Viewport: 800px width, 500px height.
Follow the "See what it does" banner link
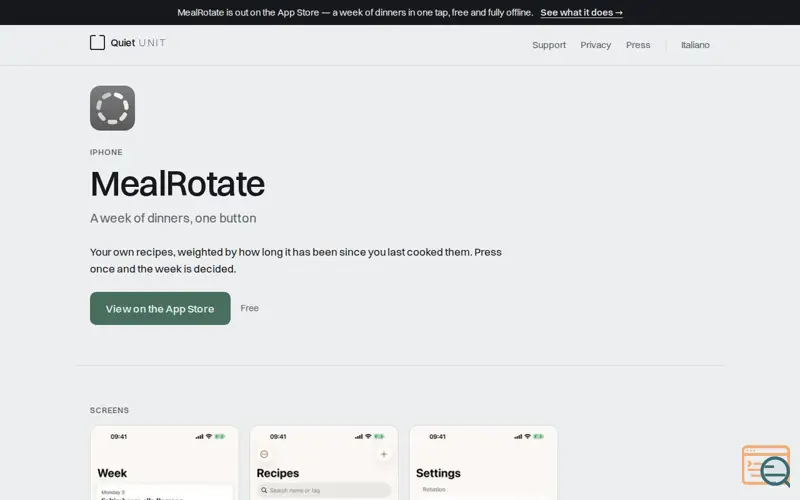tap(581, 12)
